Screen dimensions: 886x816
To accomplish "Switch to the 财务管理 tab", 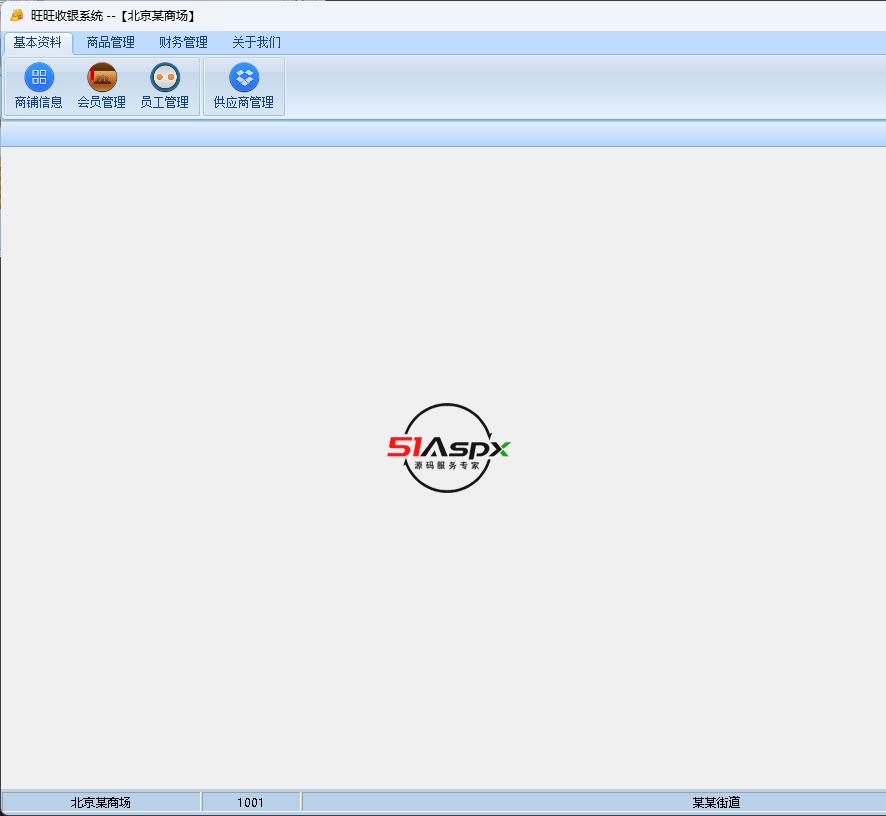I will click(183, 42).
